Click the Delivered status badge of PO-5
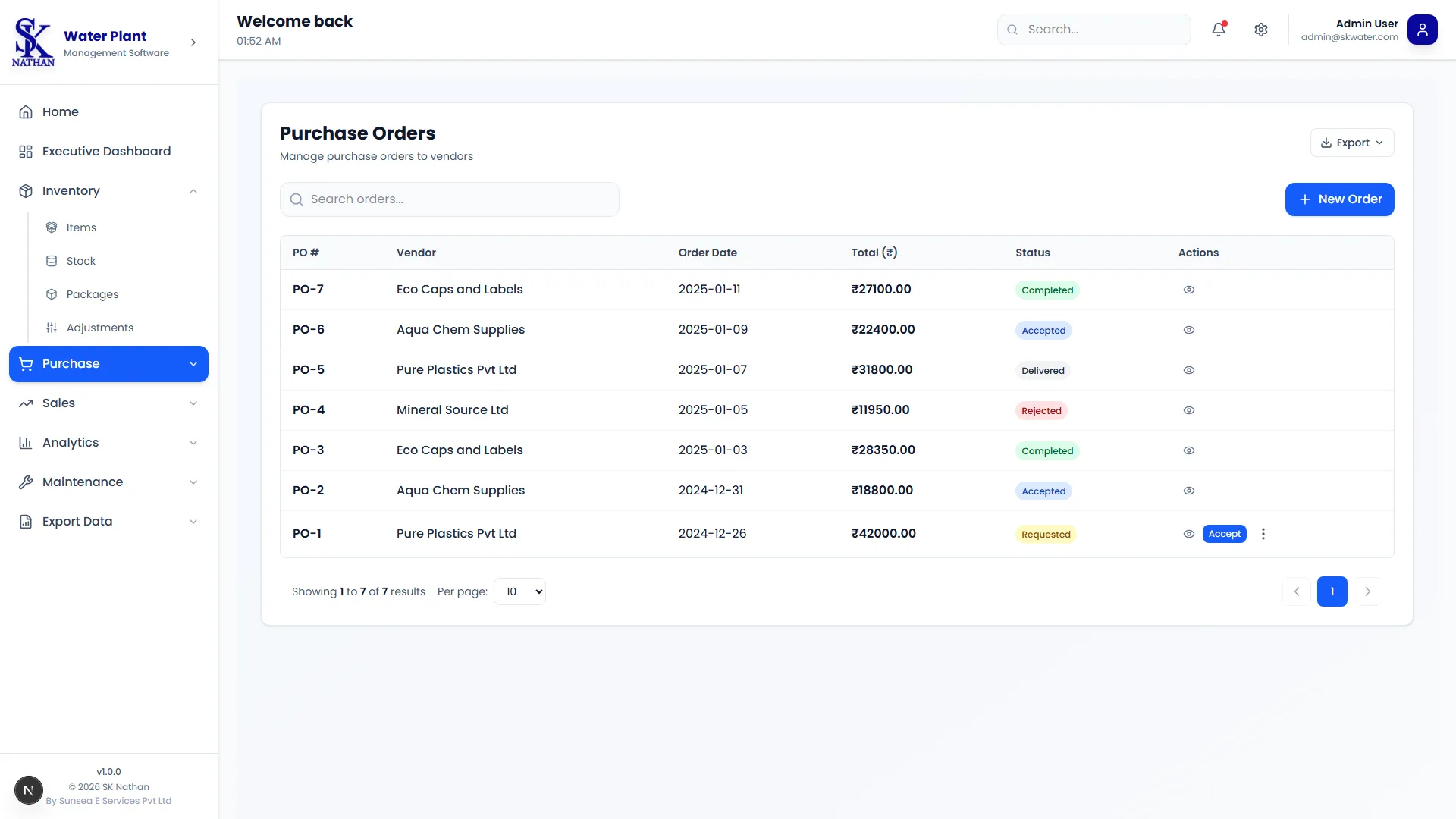Image resolution: width=1456 pixels, height=819 pixels. (x=1043, y=370)
